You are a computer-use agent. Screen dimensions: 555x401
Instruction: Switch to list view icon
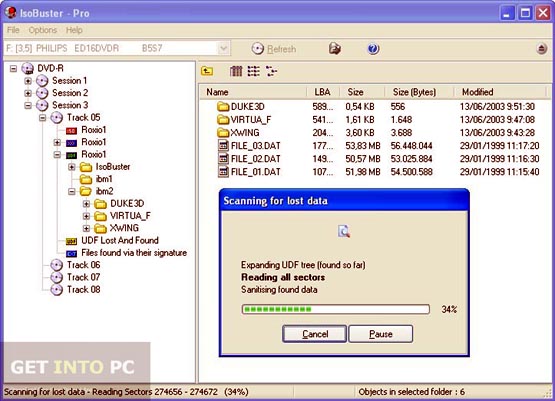click(253, 71)
